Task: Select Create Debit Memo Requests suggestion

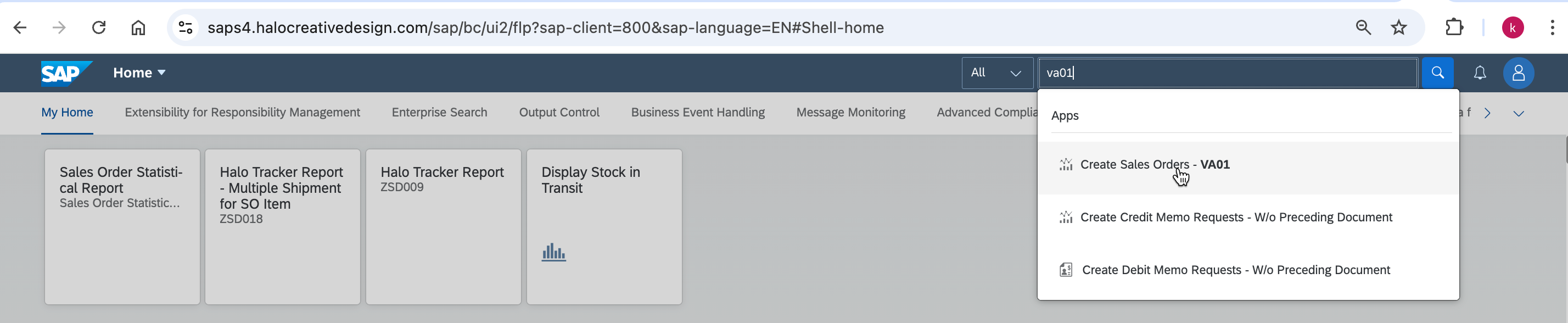Action: coord(1235,270)
